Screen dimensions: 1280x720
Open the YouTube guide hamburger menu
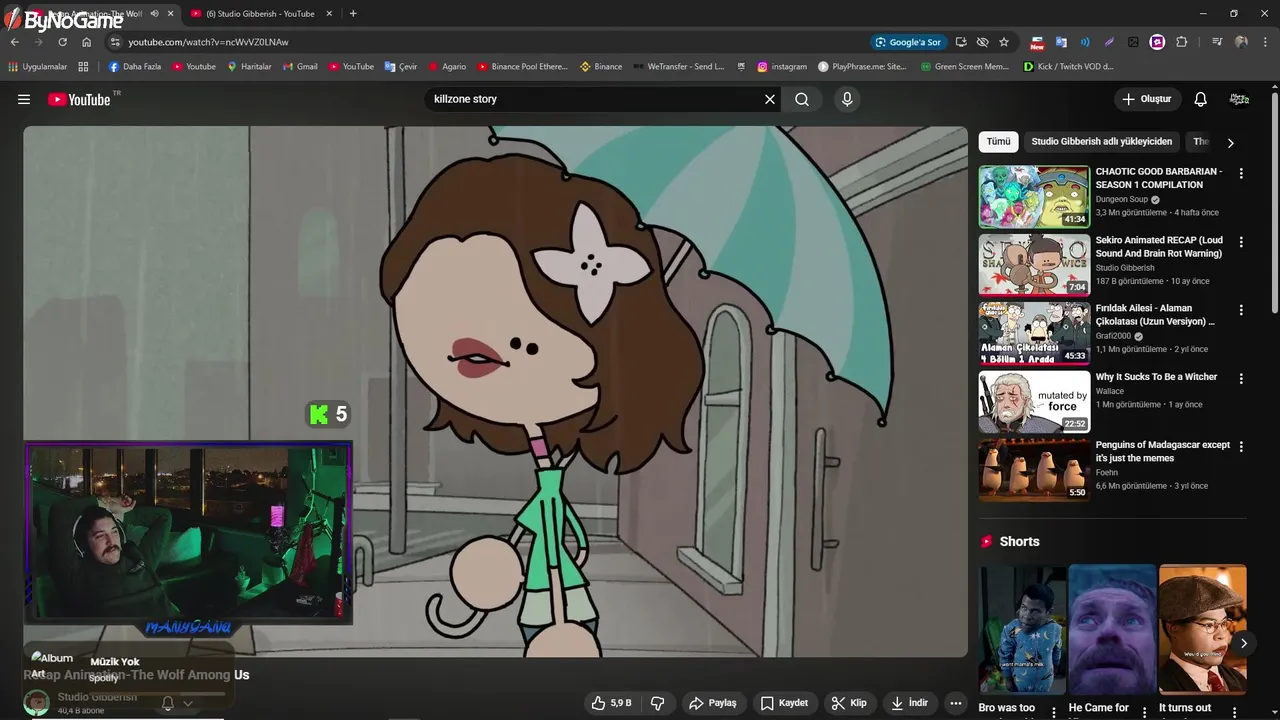pos(24,99)
